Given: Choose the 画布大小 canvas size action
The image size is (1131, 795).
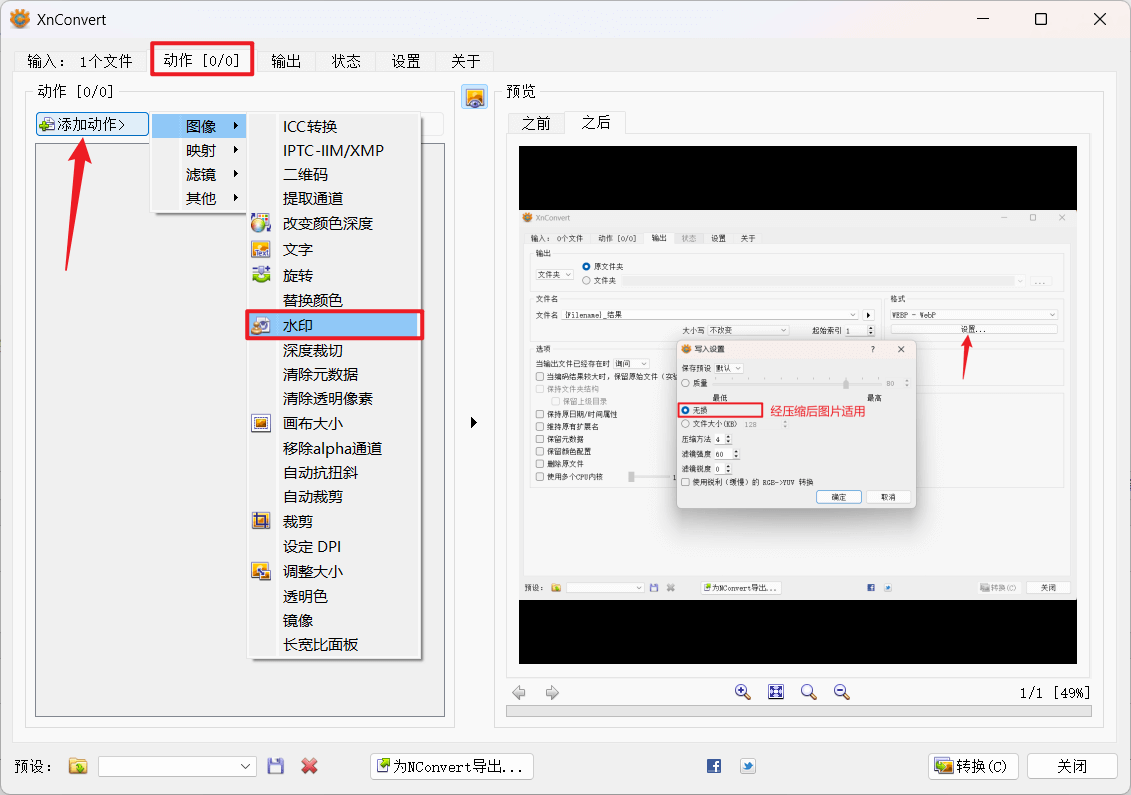Looking at the screenshot, I should 334,423.
